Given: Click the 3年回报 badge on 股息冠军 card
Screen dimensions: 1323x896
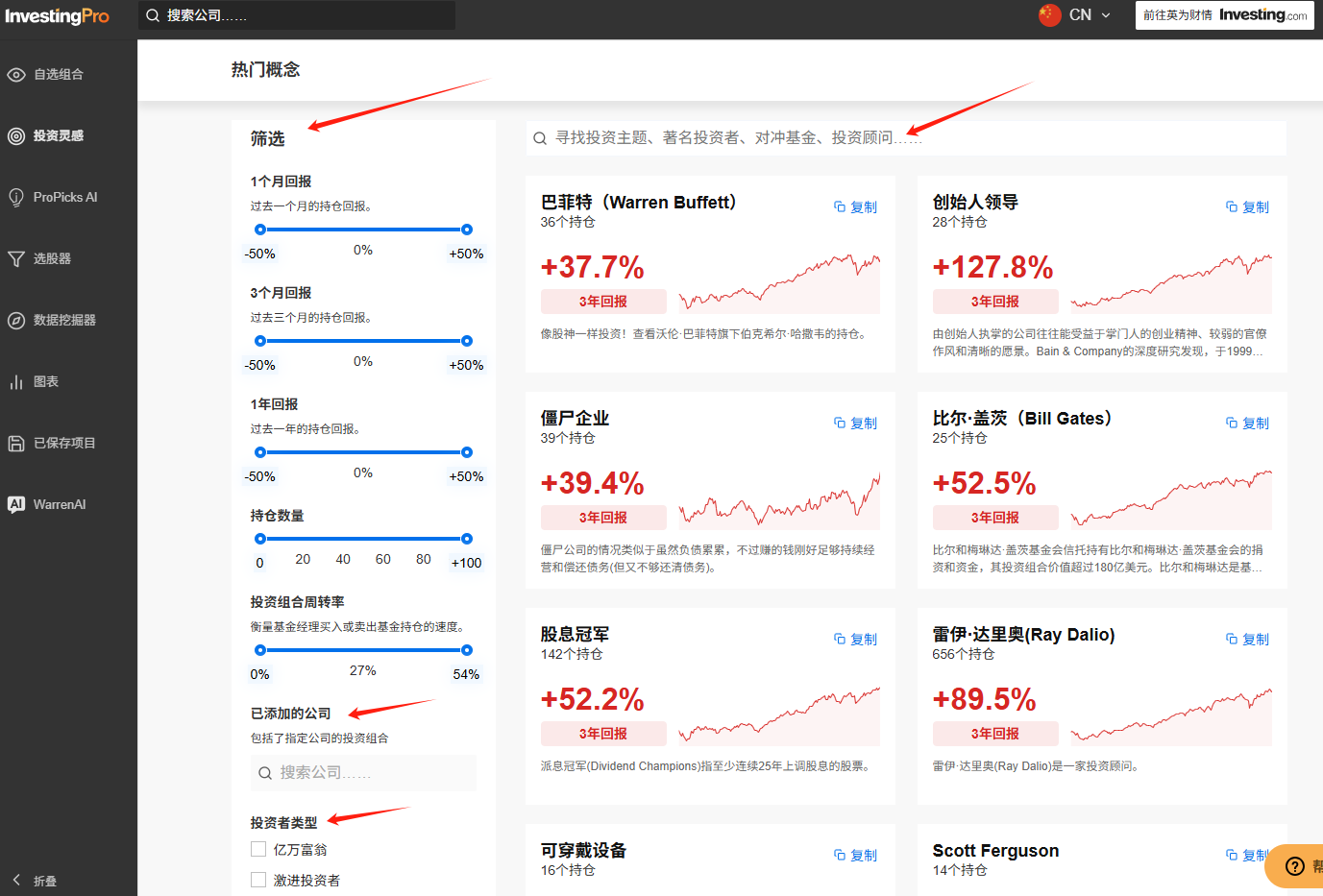Looking at the screenshot, I should click(603, 734).
